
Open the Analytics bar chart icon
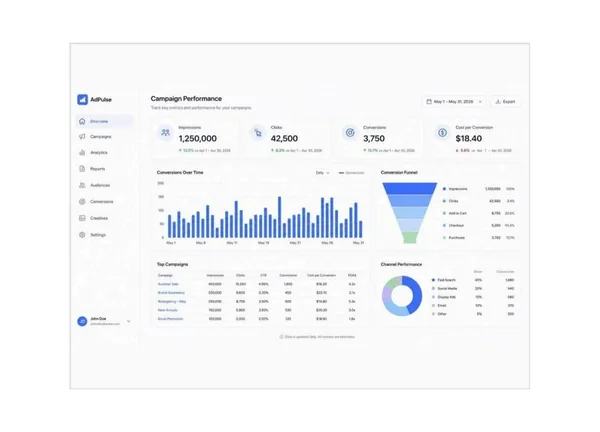click(82, 152)
